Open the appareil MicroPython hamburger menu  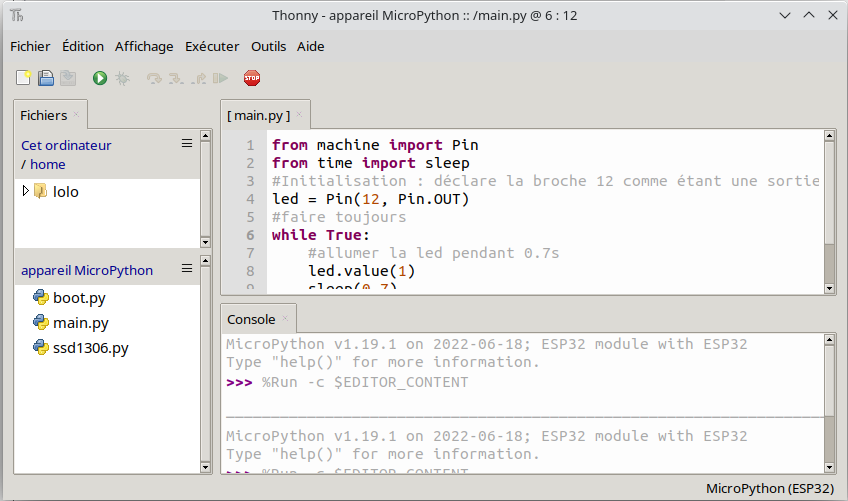(x=187, y=268)
